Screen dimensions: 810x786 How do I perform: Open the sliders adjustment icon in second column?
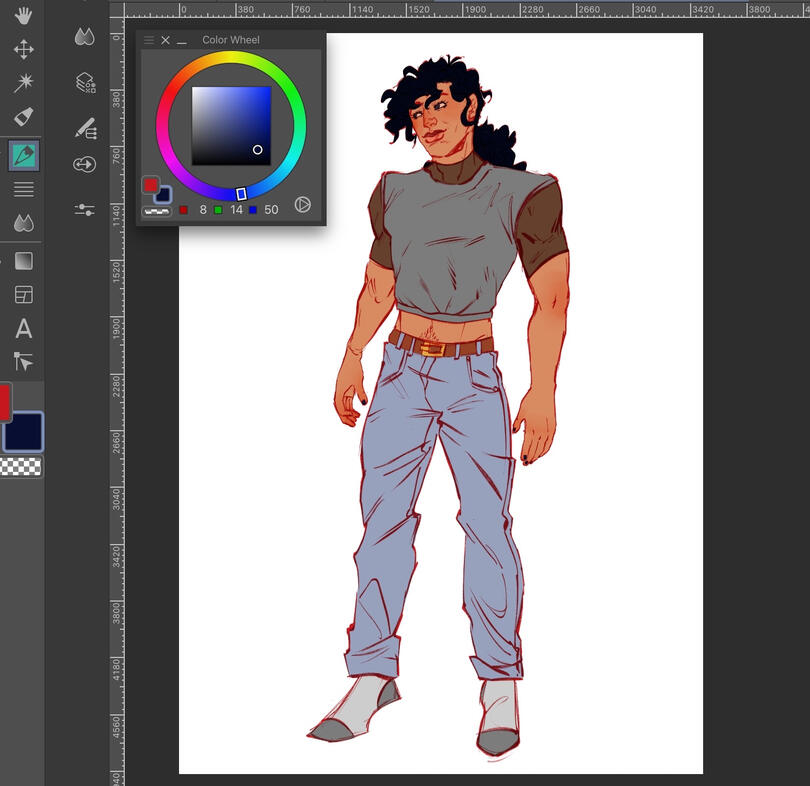(x=85, y=209)
